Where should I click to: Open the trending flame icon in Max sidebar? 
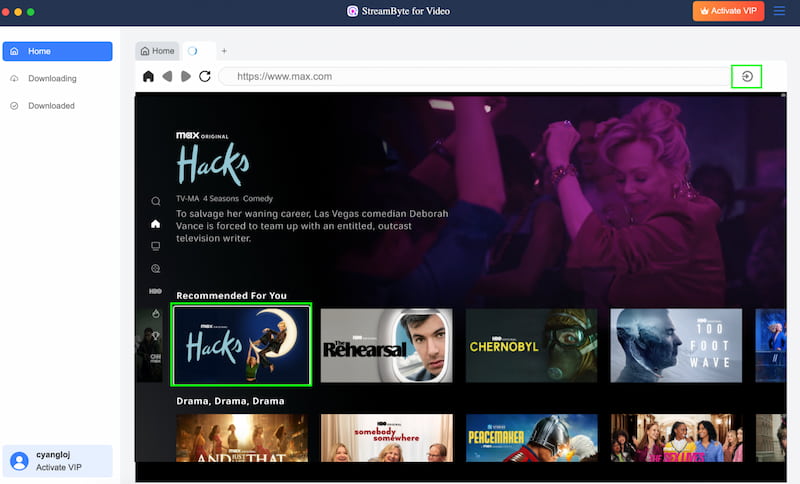click(x=156, y=313)
